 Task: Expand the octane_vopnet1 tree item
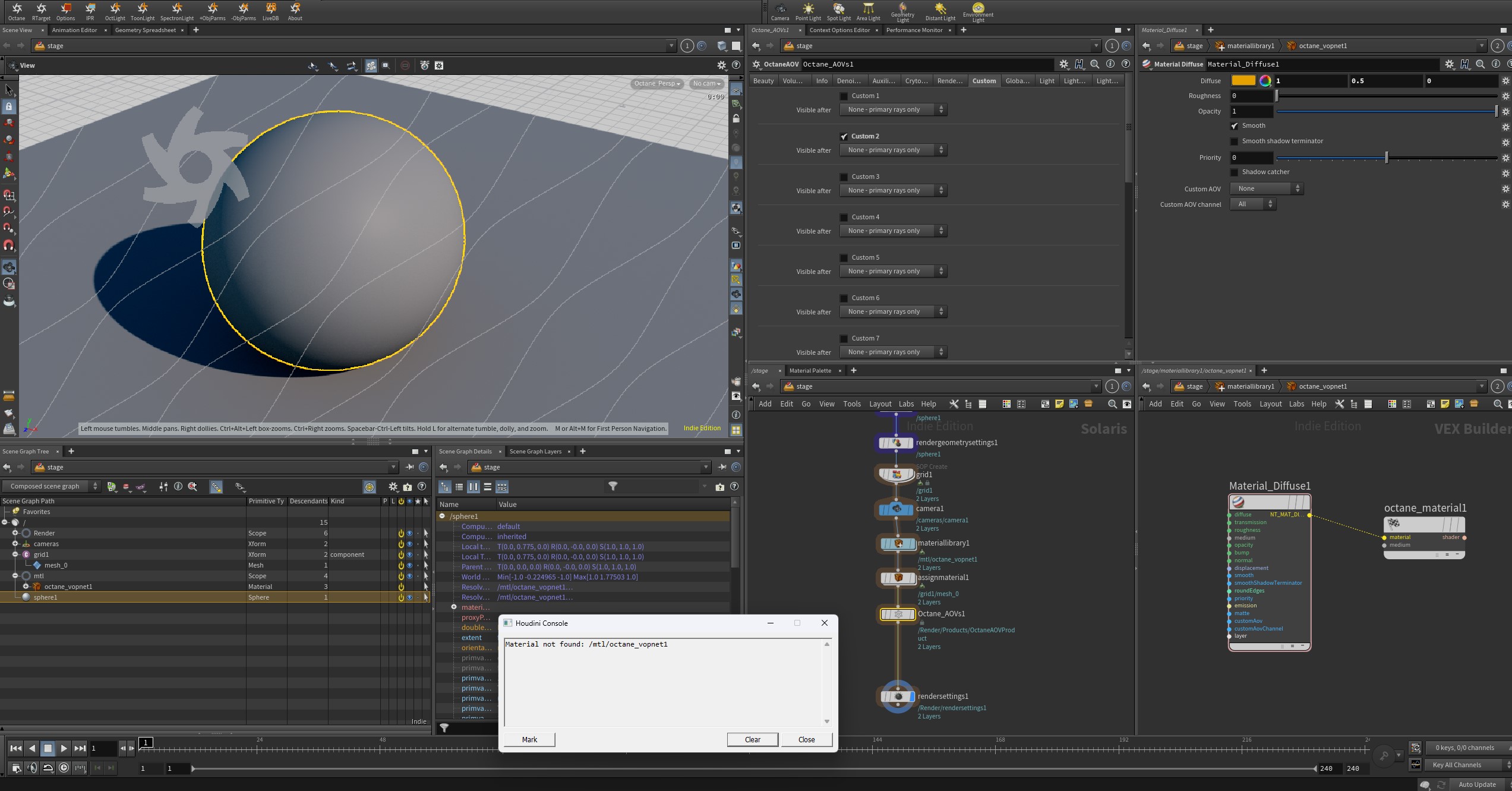(26, 587)
